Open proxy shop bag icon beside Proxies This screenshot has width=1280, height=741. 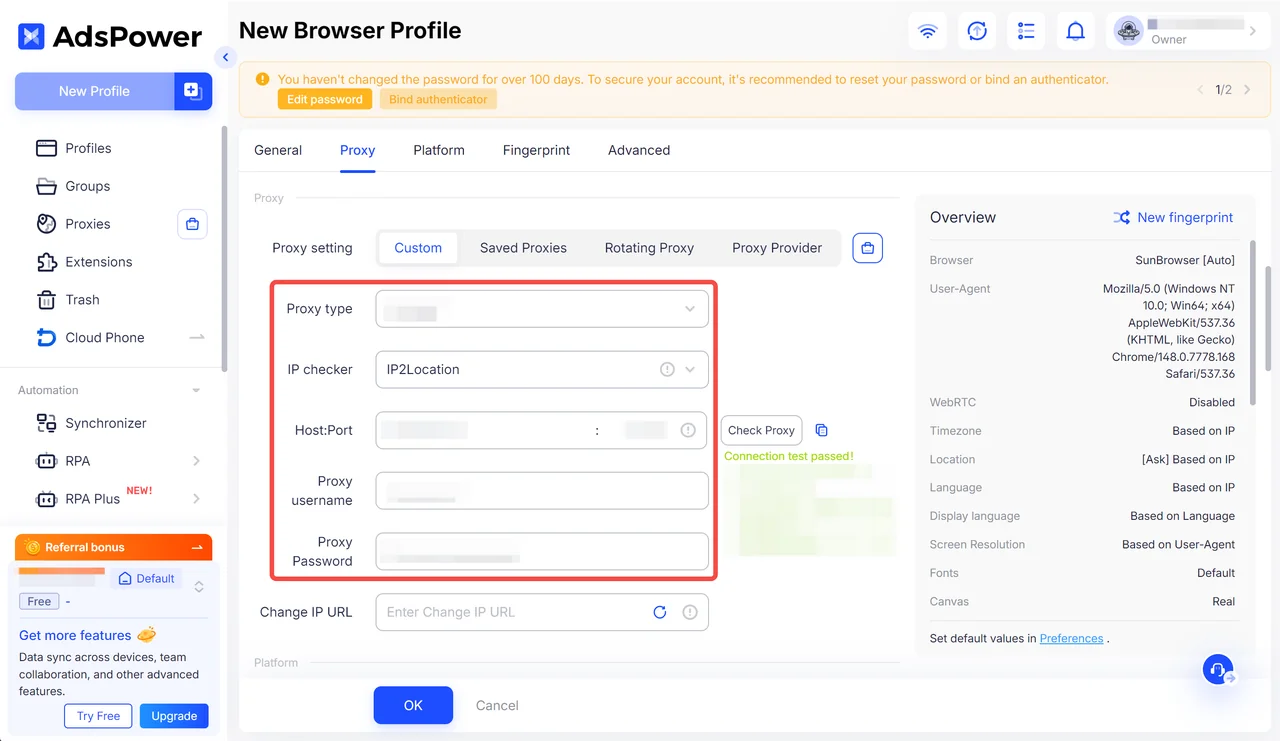[192, 224]
